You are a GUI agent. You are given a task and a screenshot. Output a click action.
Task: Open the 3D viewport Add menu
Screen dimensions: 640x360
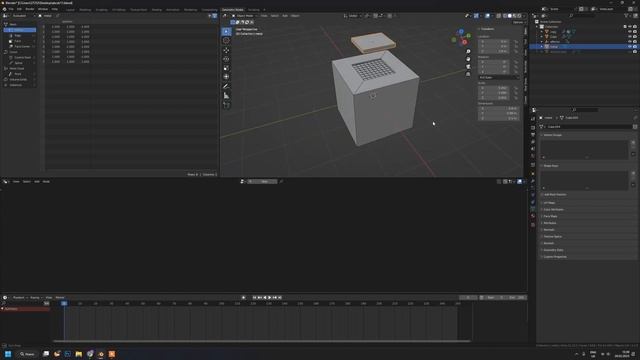pos(285,16)
